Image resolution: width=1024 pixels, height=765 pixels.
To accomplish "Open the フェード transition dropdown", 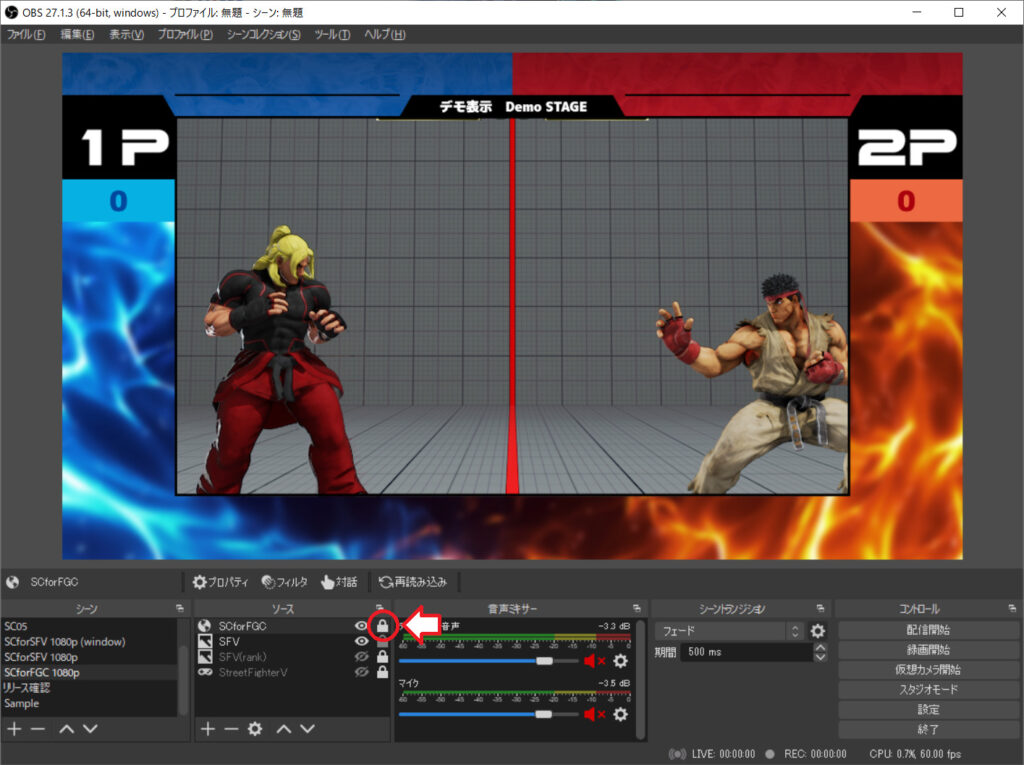I will pyautogui.click(x=729, y=631).
